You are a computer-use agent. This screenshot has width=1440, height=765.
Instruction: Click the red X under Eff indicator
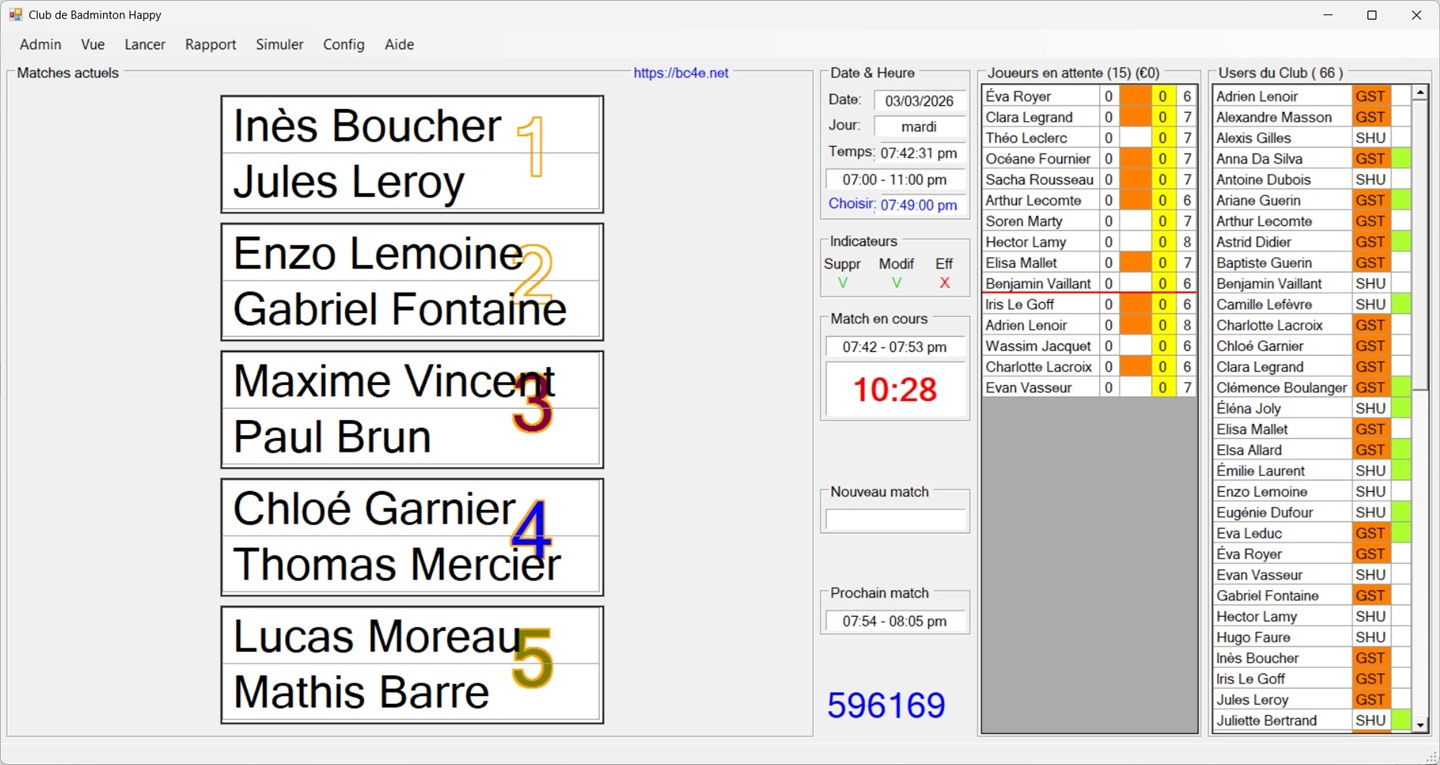(943, 282)
